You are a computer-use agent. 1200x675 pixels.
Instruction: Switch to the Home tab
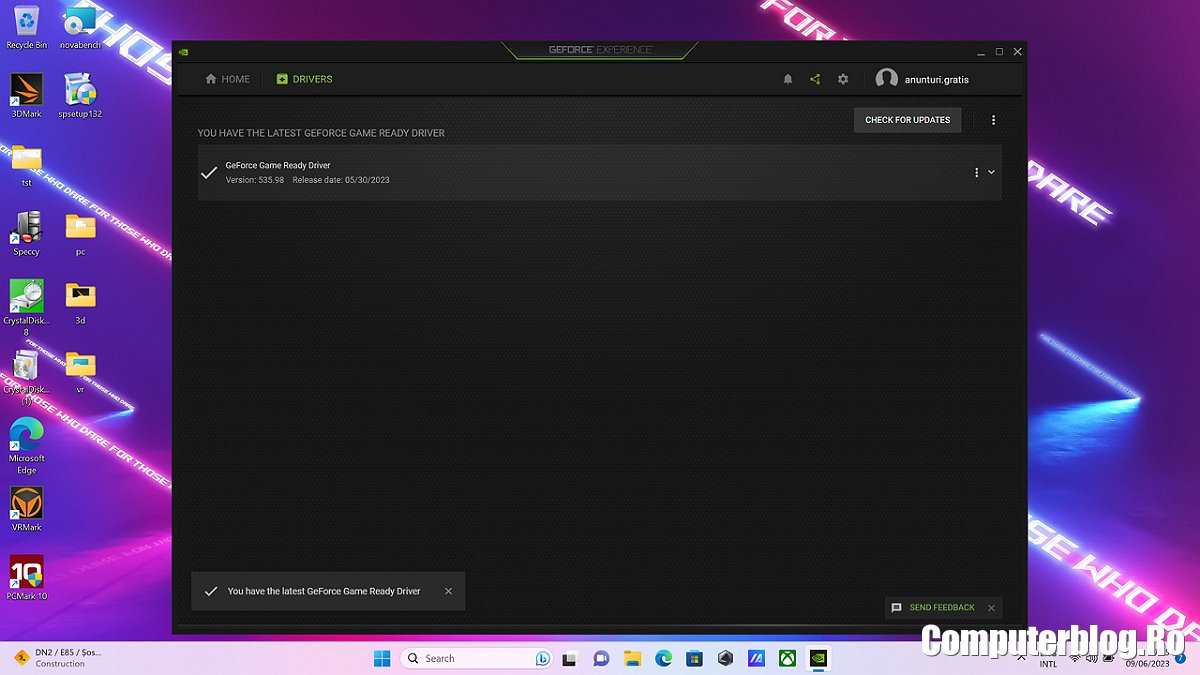point(228,79)
